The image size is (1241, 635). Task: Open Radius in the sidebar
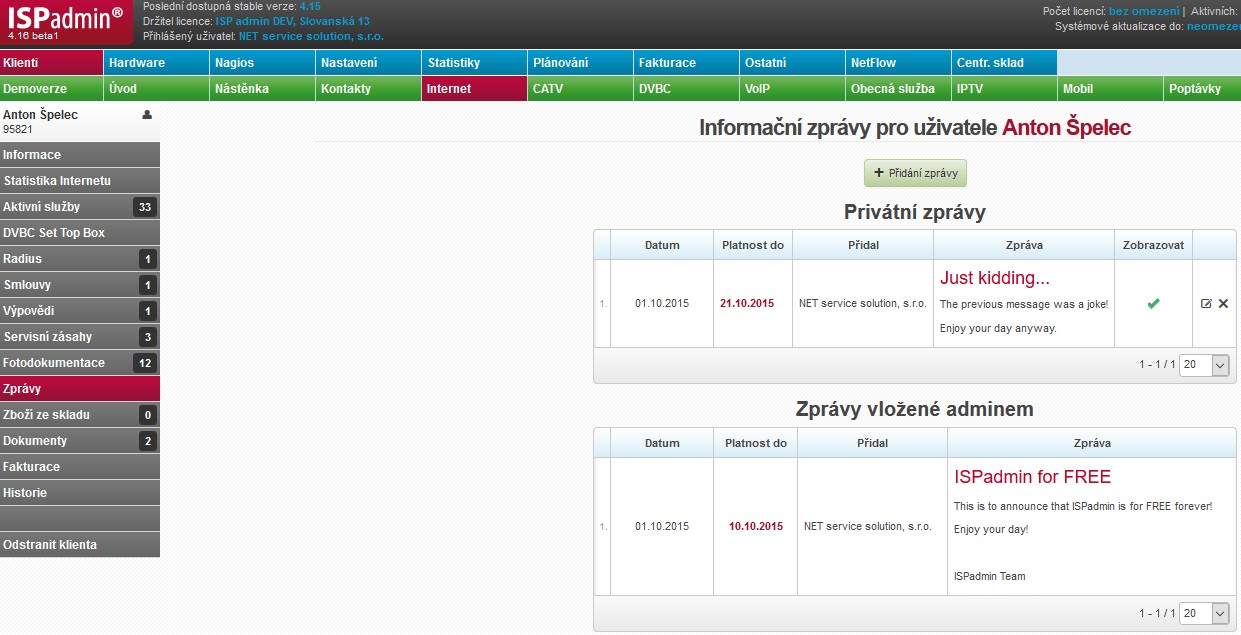[x=80, y=259]
